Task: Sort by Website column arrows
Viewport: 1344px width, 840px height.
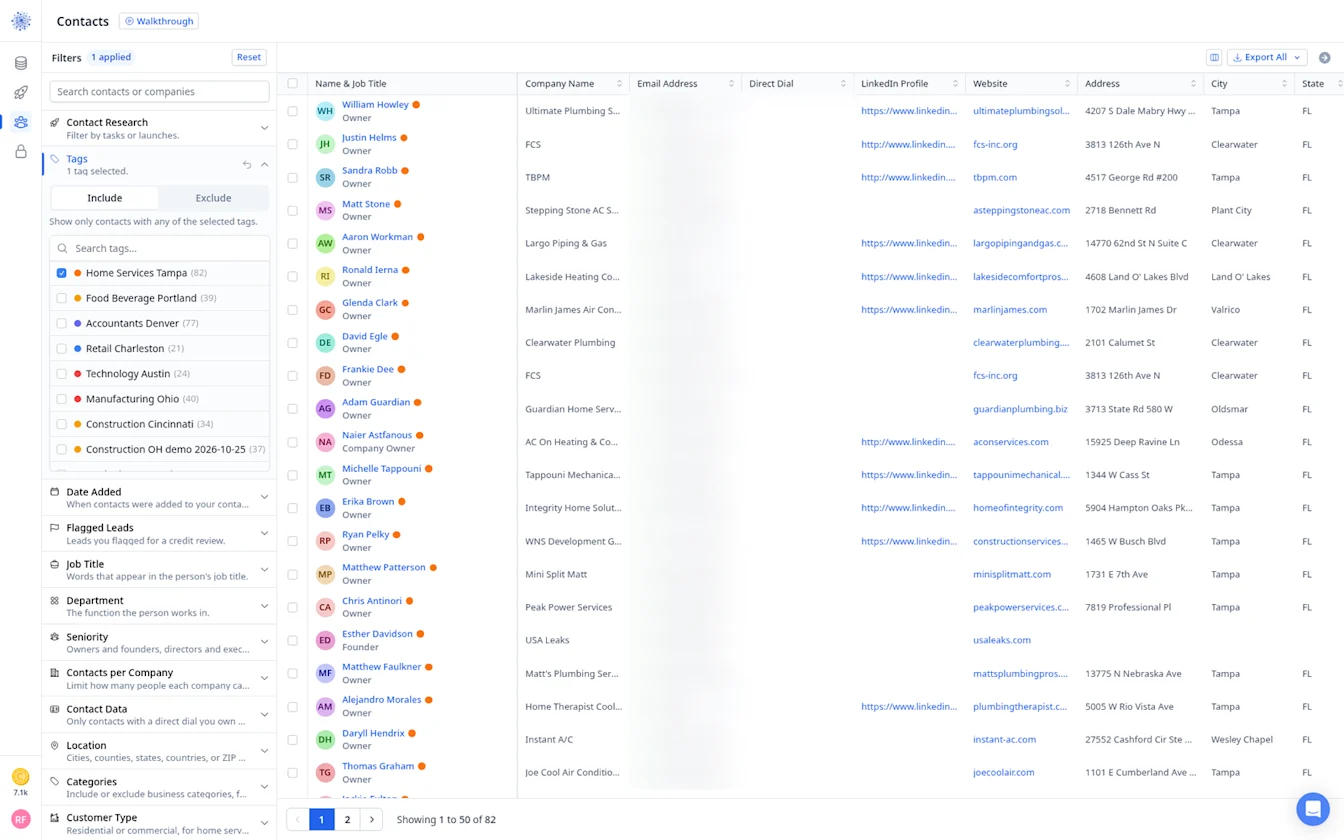Action: (1068, 84)
